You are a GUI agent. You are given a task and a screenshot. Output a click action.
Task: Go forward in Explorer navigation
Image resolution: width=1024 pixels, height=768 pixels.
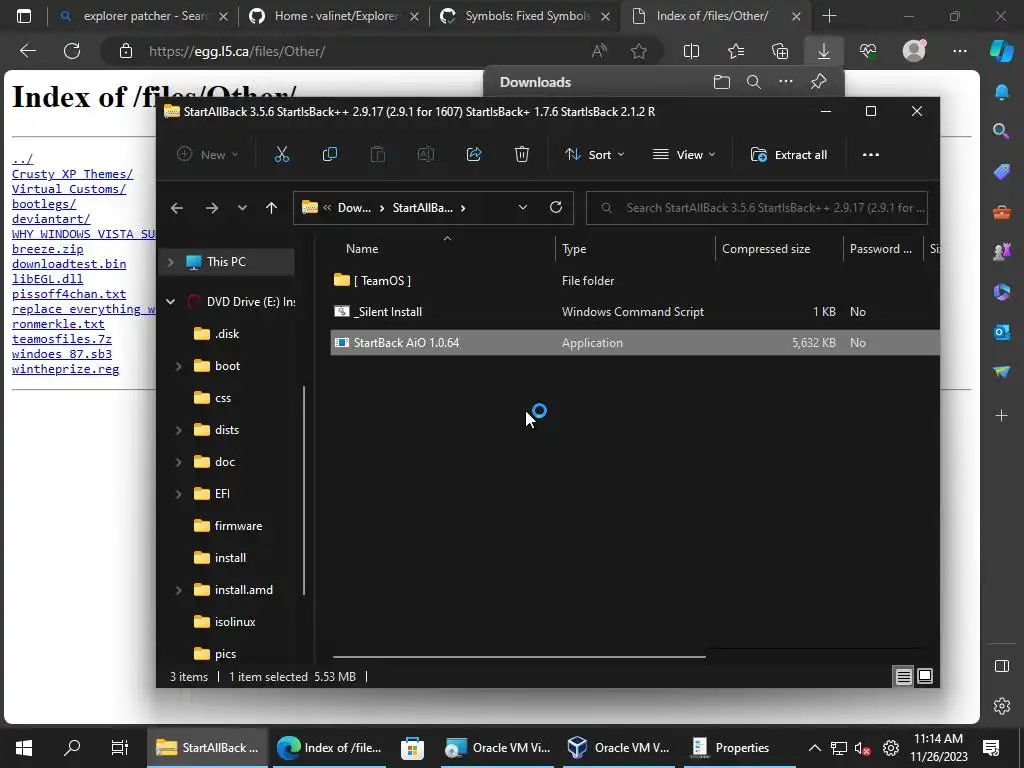coord(212,208)
